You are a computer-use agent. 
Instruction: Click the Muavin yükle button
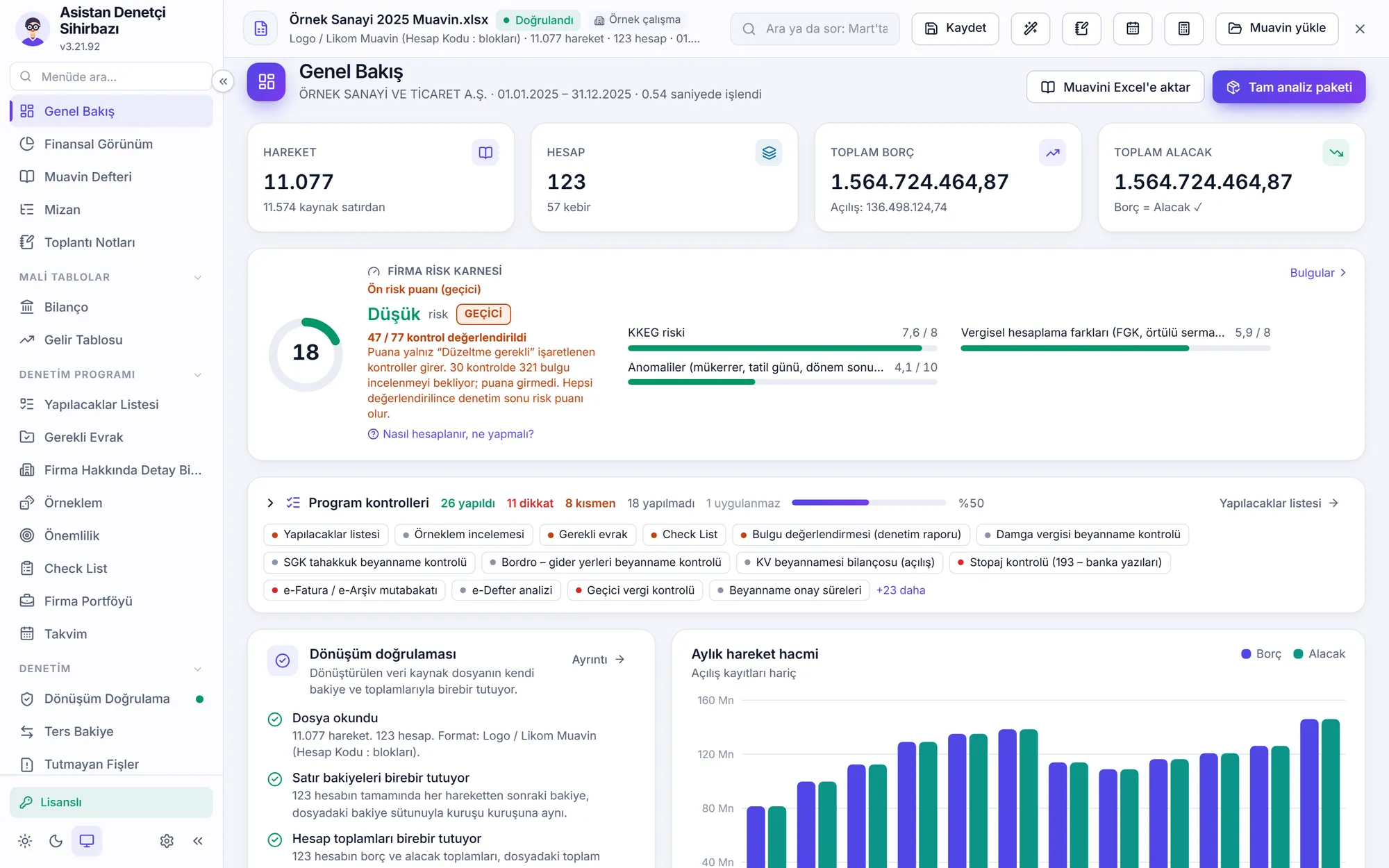click(1276, 28)
